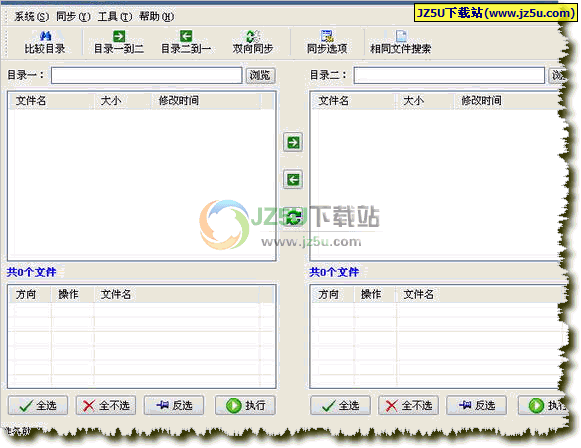The width and height of the screenshot is (581, 448).
Task: Open the 同步(Y) menu
Action: [73, 17]
